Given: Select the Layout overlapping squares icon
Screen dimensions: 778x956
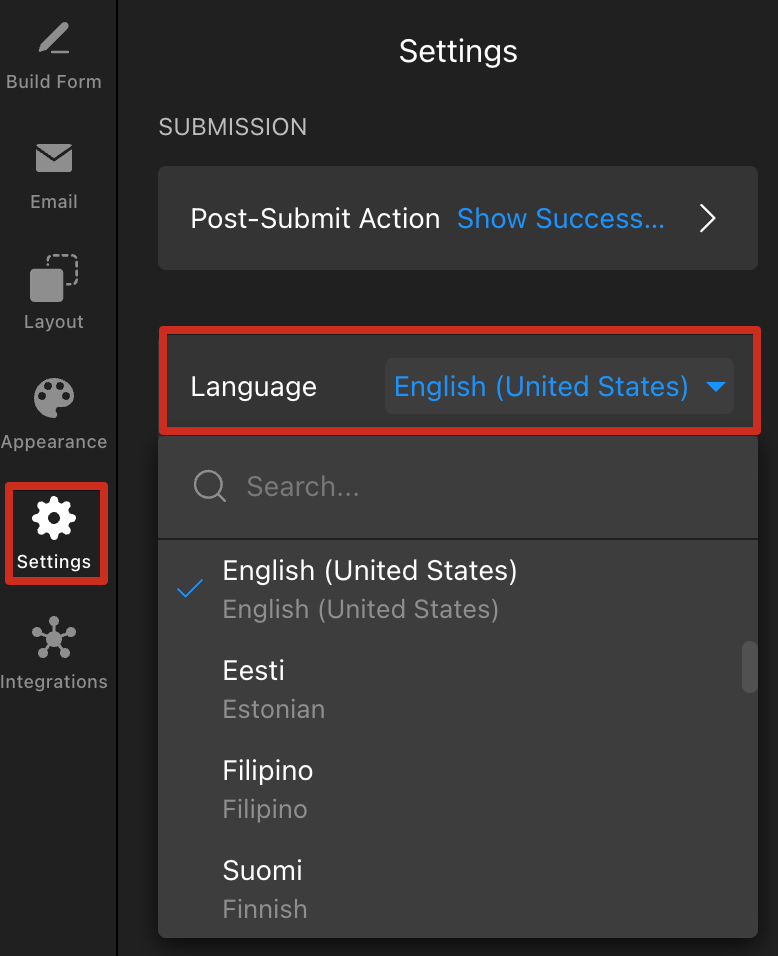Looking at the screenshot, I should pyautogui.click(x=54, y=278).
